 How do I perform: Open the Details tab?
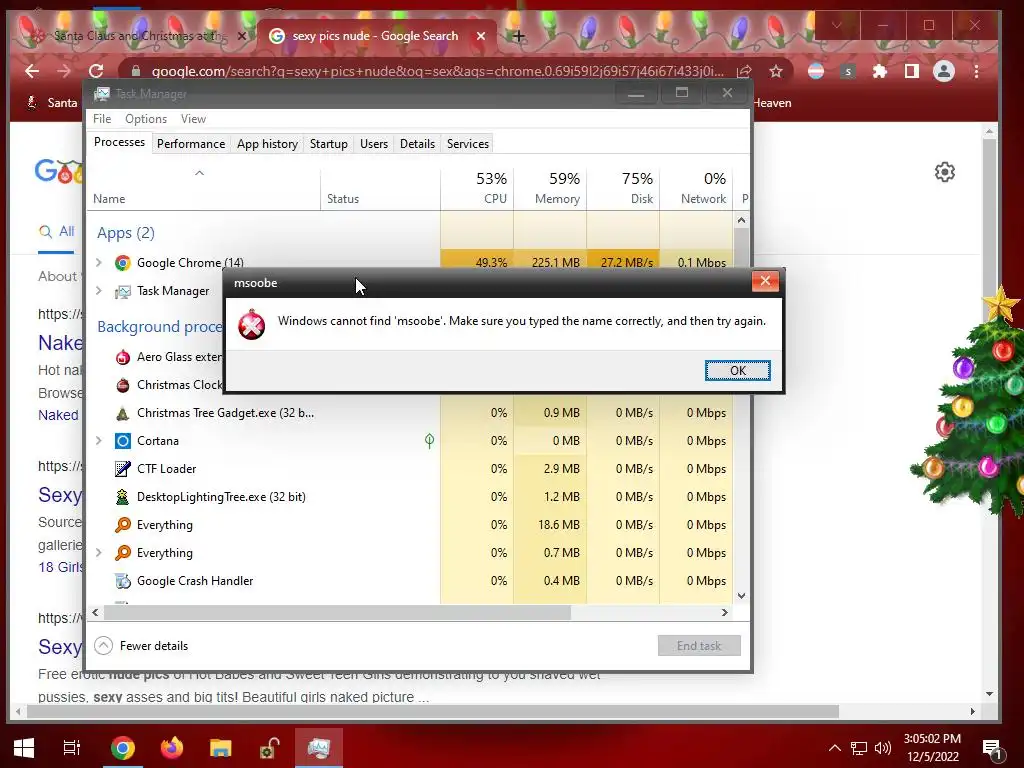point(417,144)
